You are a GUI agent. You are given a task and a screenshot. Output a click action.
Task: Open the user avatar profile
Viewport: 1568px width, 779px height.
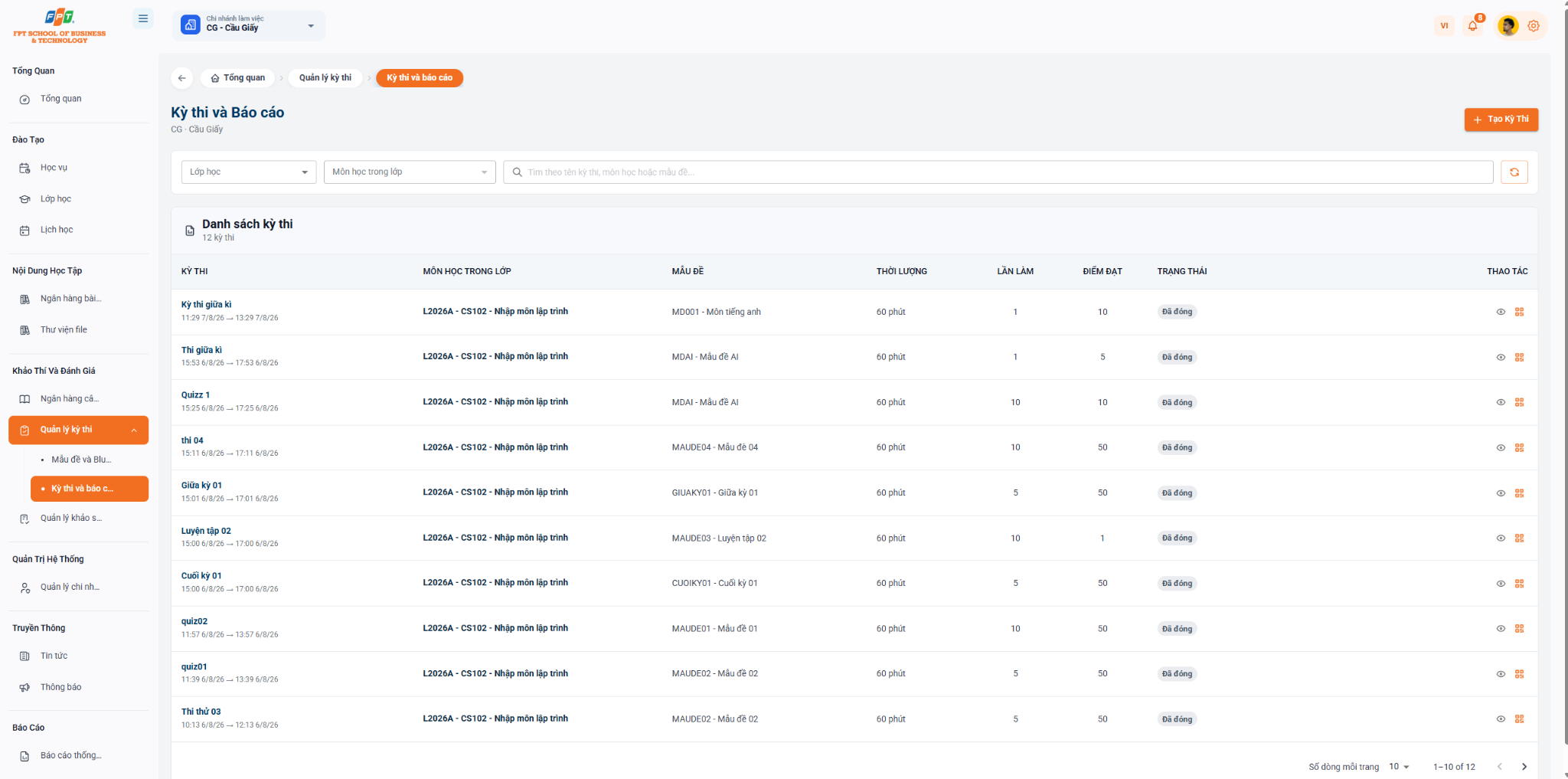click(x=1508, y=25)
